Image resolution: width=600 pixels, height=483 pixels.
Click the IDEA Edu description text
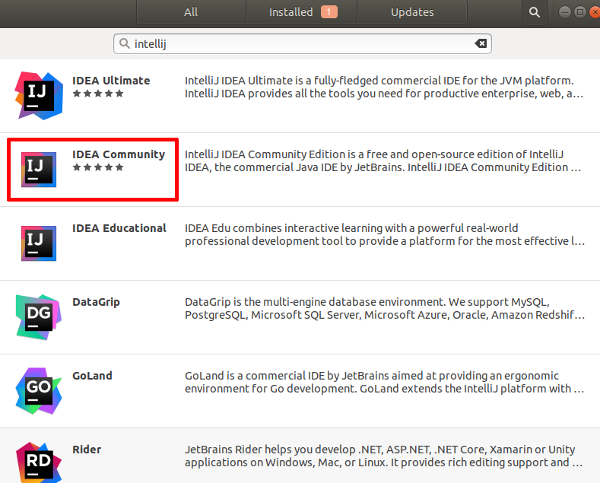385,235
